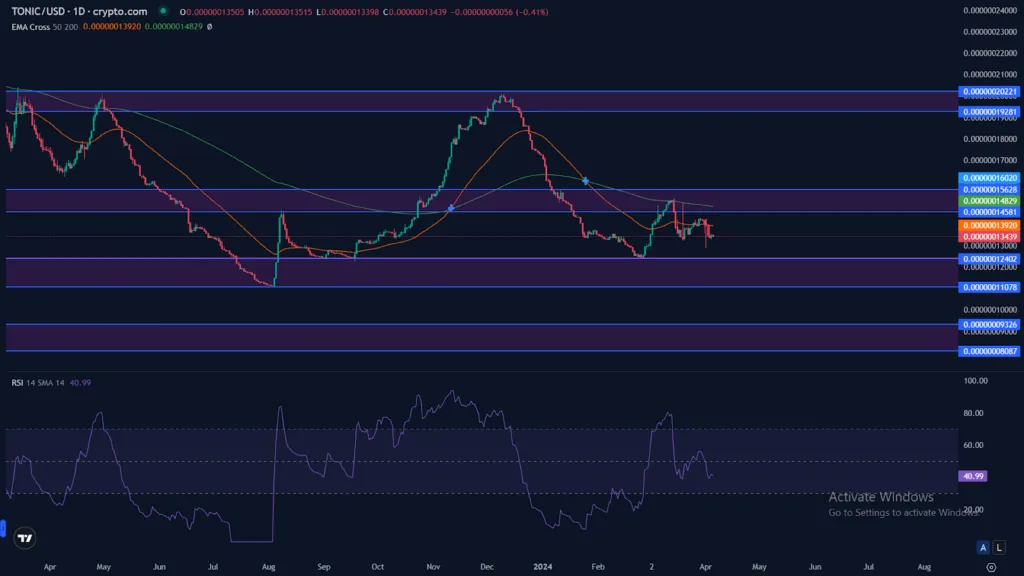Click the 0.00000014581 price line label

989,212
